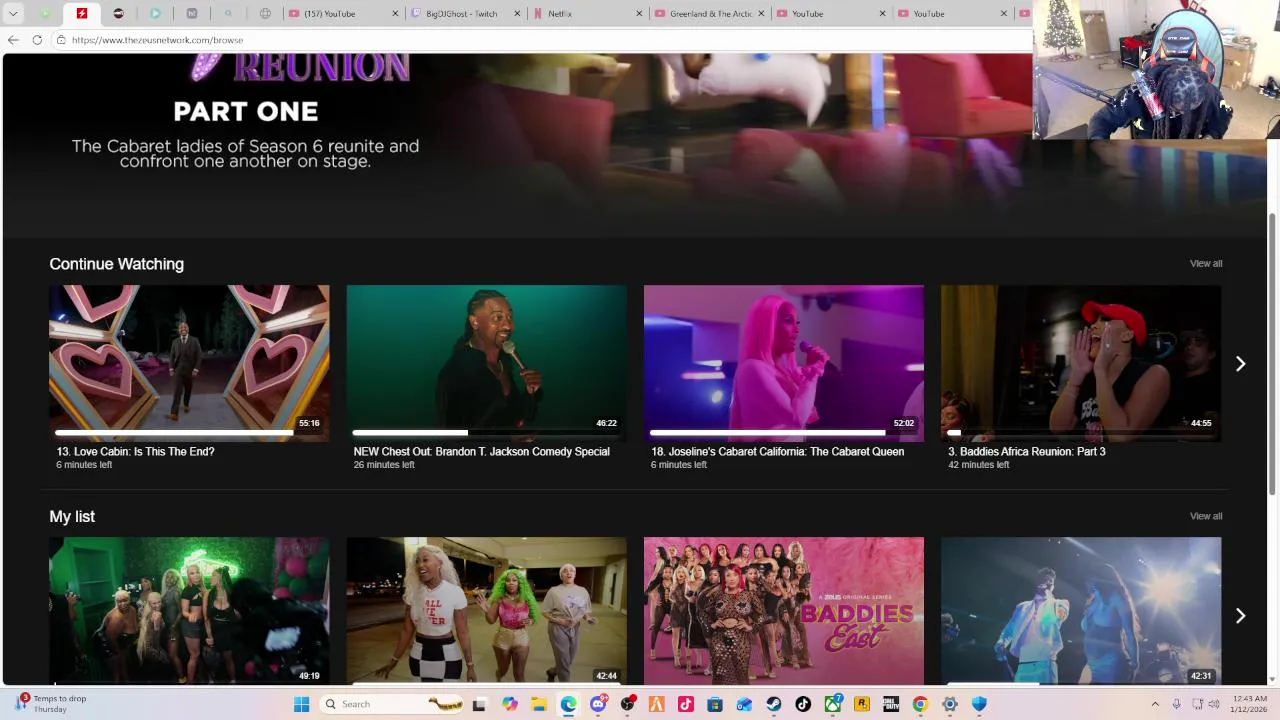Show next My list titles

tap(1240, 616)
